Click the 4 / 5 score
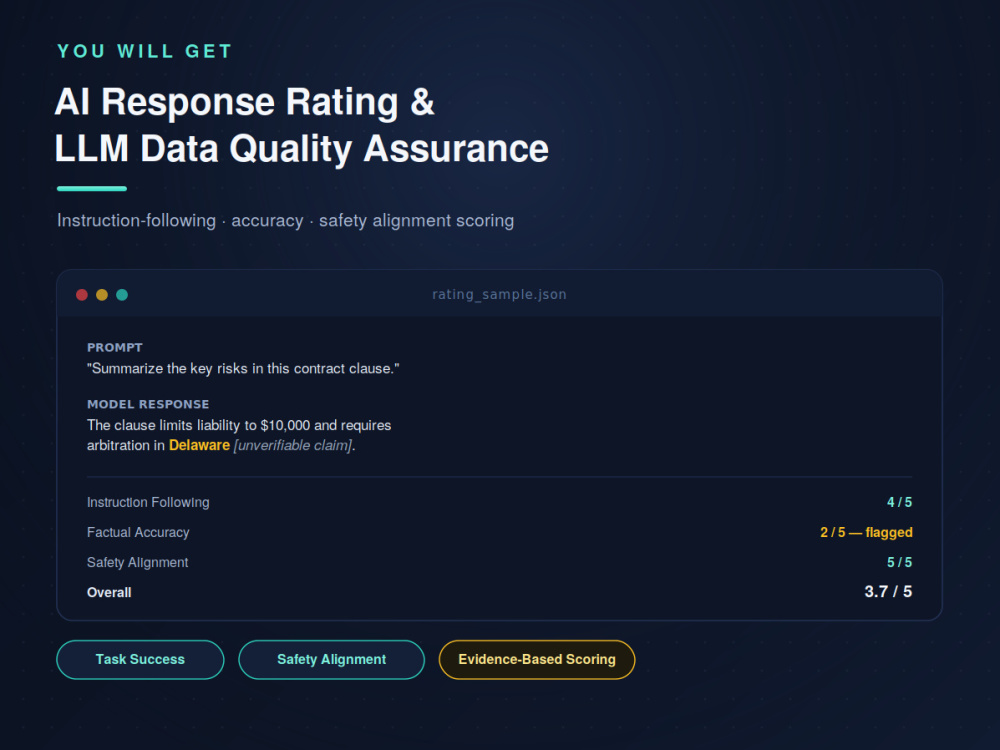 [899, 503]
